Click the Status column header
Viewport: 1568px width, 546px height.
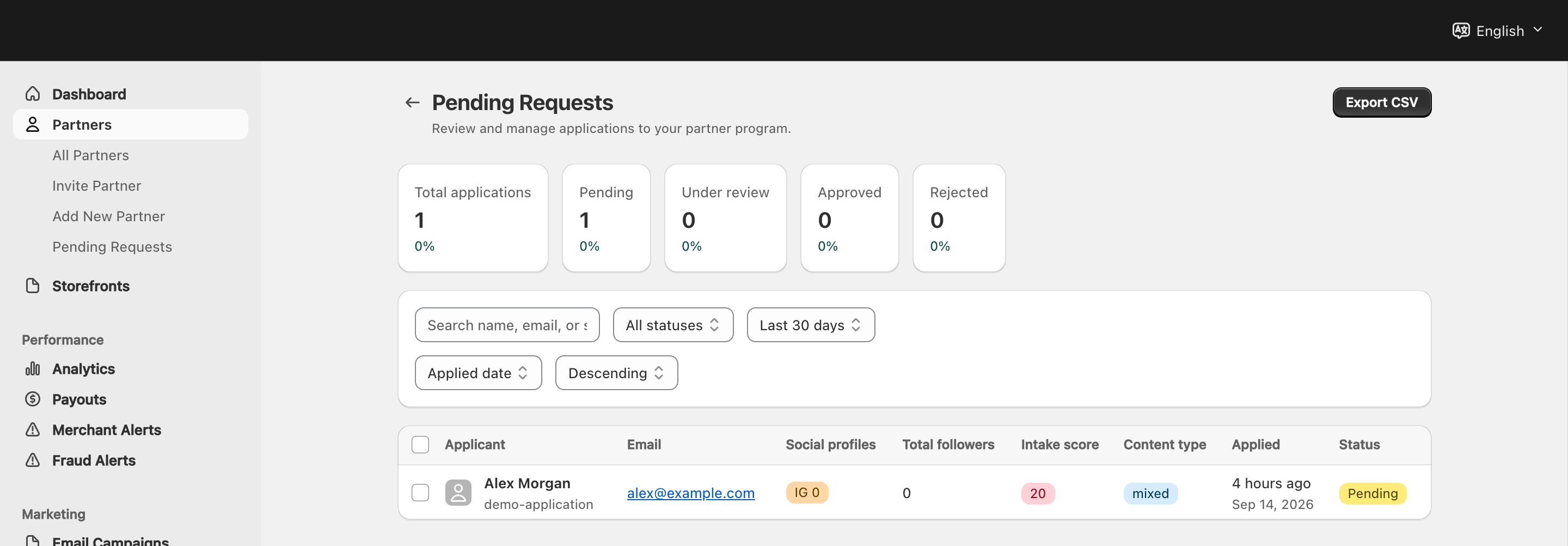(1359, 445)
